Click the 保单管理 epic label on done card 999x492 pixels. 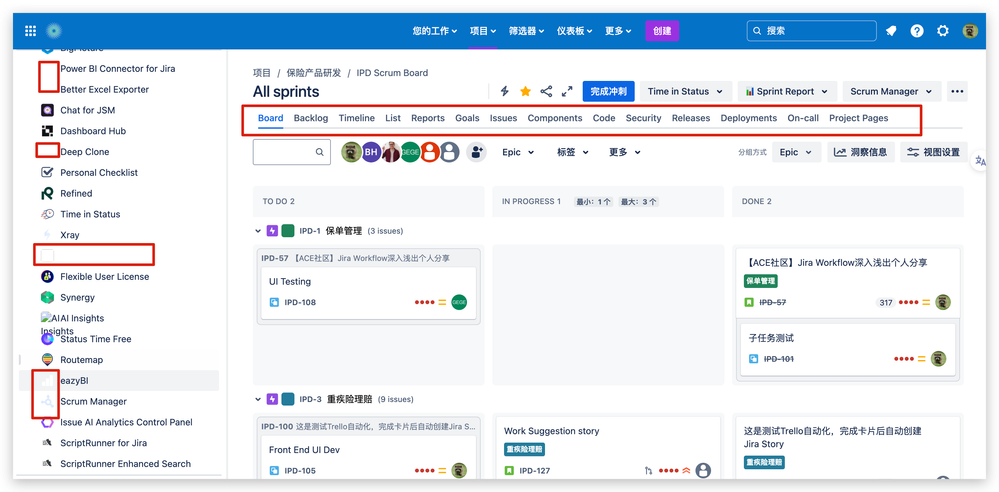pos(761,281)
